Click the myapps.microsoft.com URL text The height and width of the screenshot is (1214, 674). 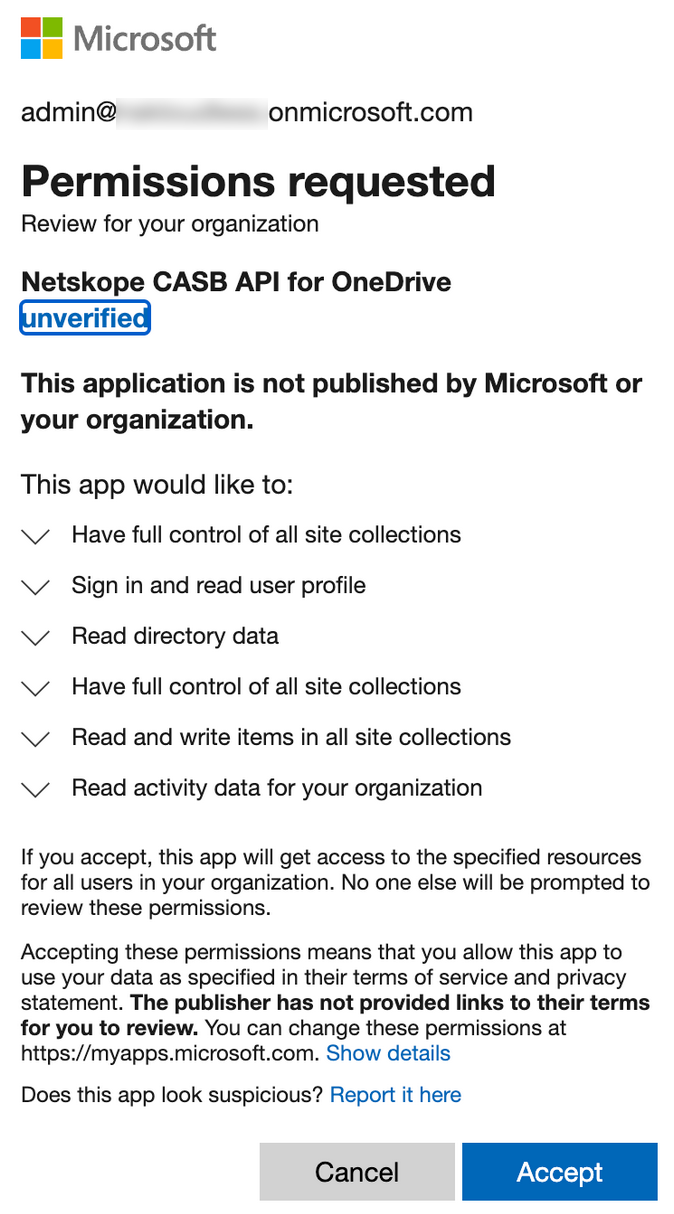[x=170, y=1053]
